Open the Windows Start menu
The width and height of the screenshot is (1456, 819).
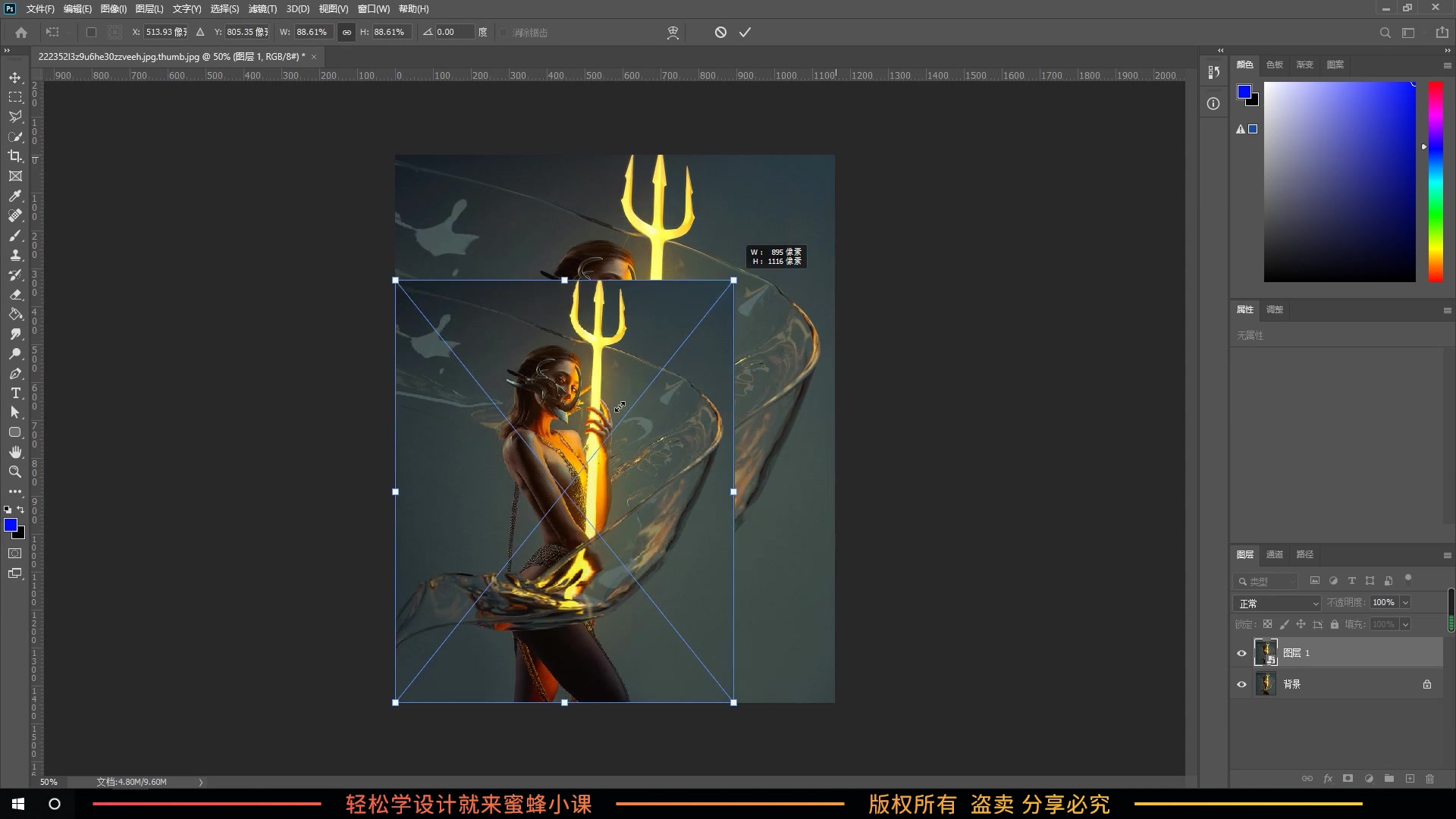(x=18, y=804)
